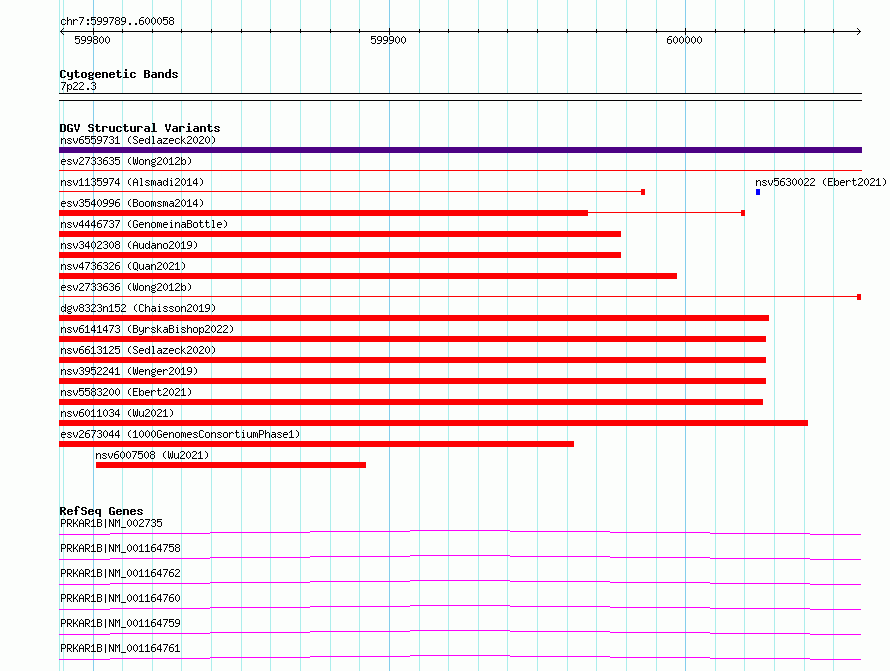Open nsv3952241 (Wenger2019) label
The image size is (890, 671).
[x=129, y=371]
